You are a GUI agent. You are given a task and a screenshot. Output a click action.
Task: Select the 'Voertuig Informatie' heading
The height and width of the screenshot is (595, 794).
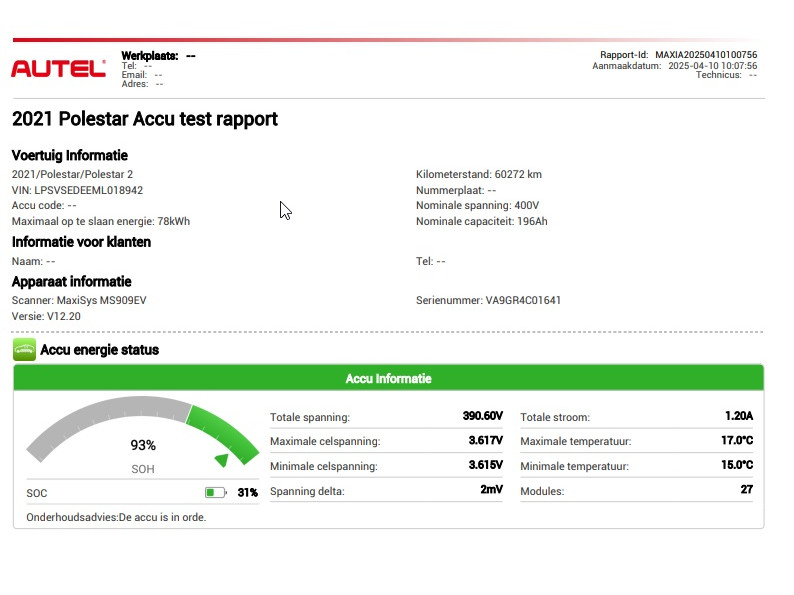click(70, 155)
